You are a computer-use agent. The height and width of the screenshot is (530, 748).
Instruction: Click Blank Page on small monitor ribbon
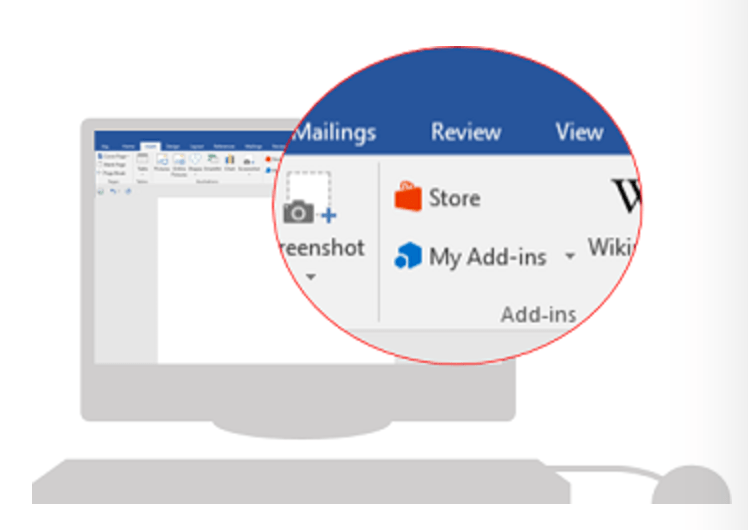[113, 165]
